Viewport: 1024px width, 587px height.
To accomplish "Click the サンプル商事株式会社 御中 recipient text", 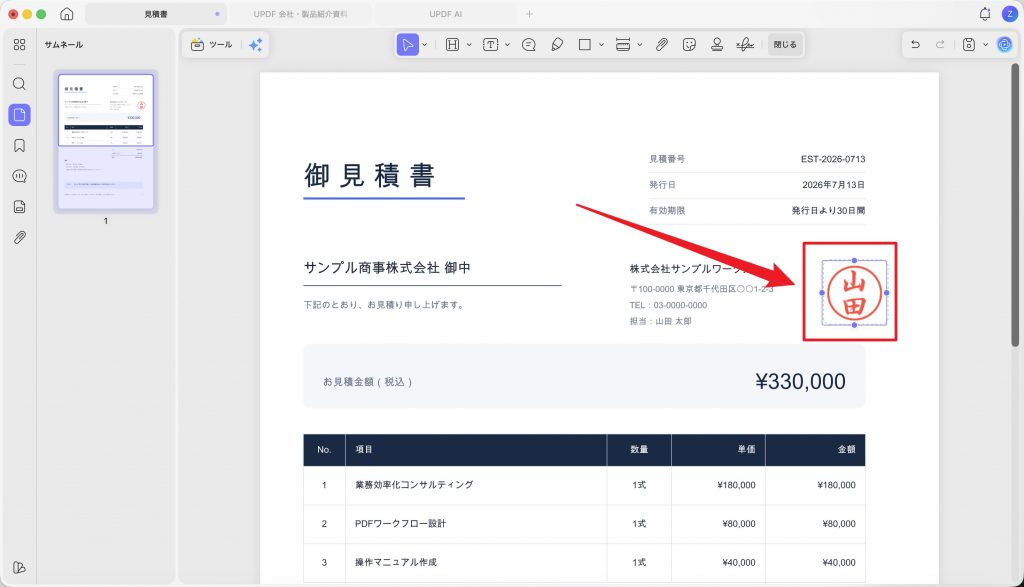I will [x=387, y=268].
